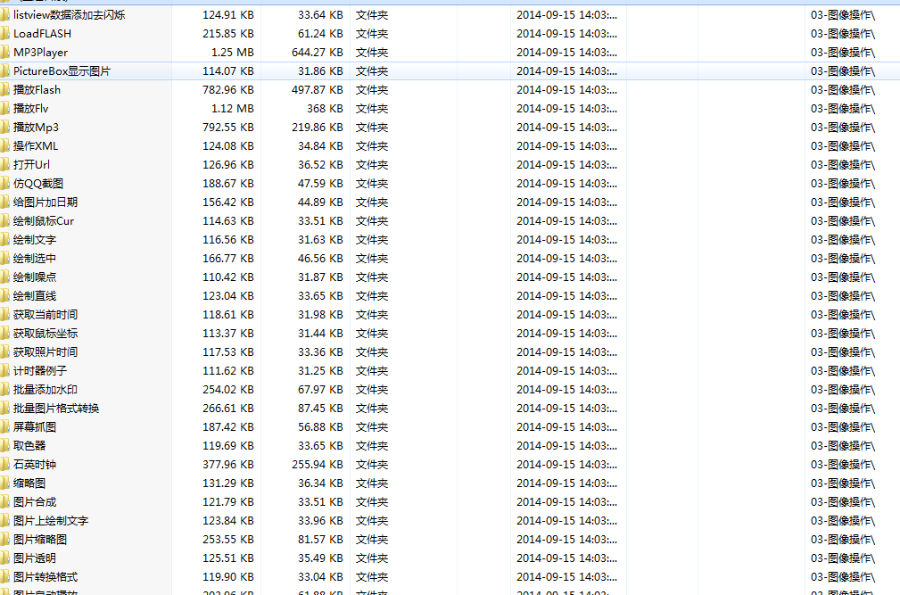Click the 缩略图 folder name
This screenshot has width=900, height=595.
(x=29, y=484)
